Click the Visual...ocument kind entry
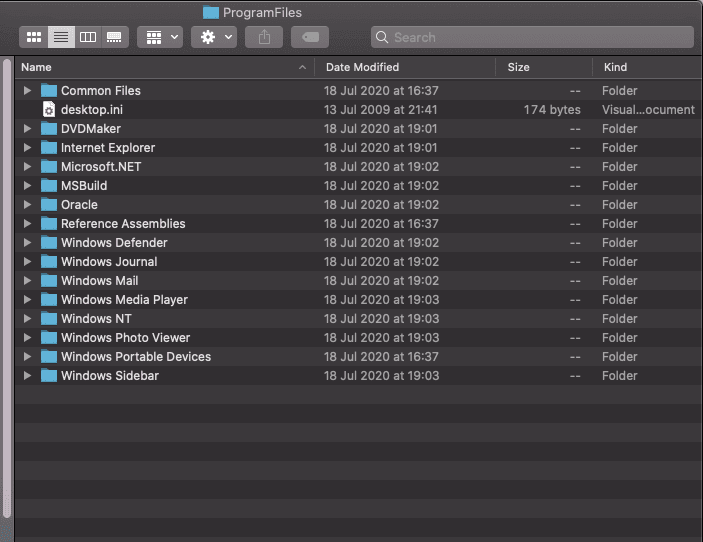The image size is (703, 542). click(648, 110)
